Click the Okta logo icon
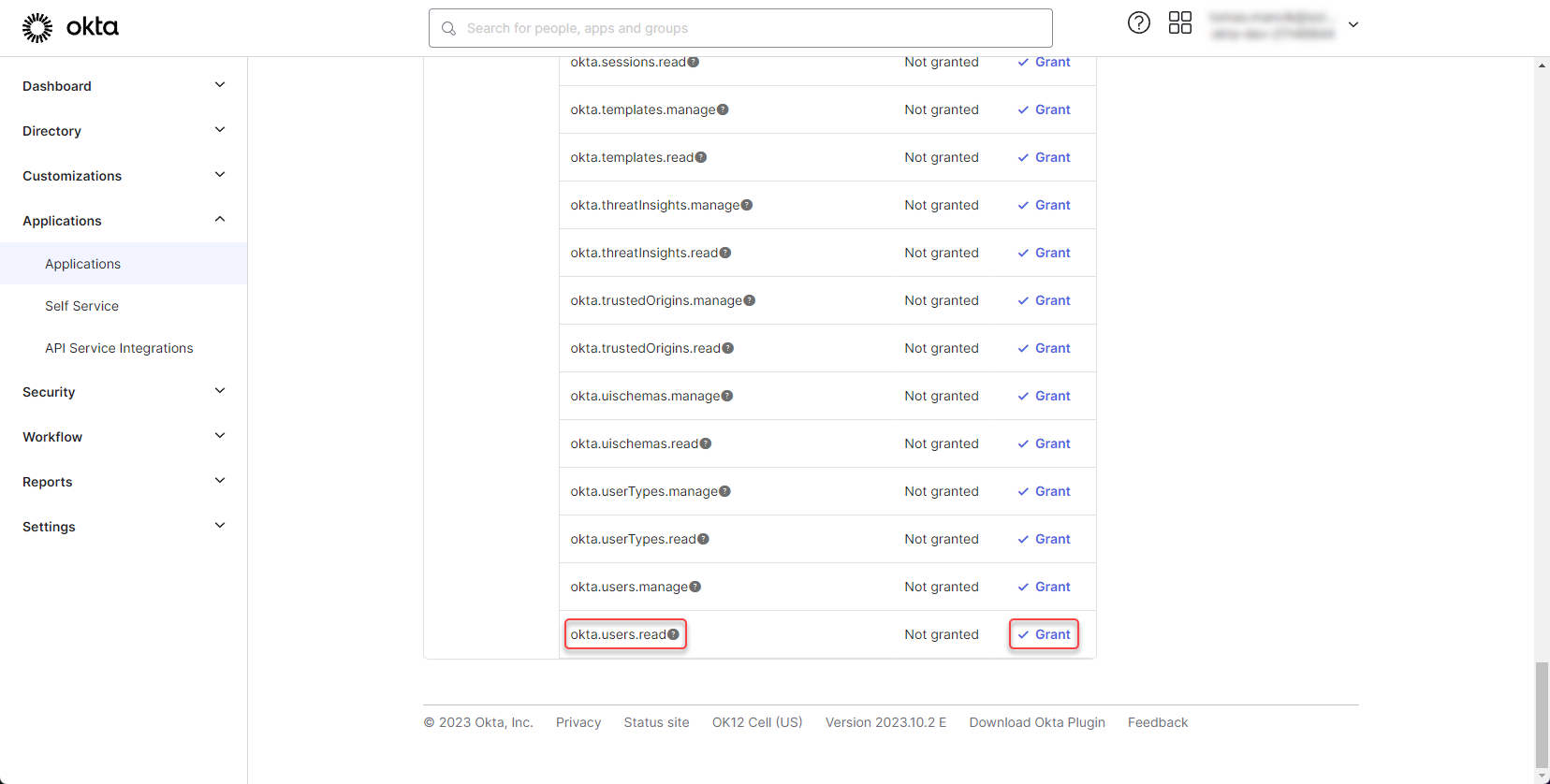Screen dimensions: 1550x784 pyautogui.click(x=37, y=28)
